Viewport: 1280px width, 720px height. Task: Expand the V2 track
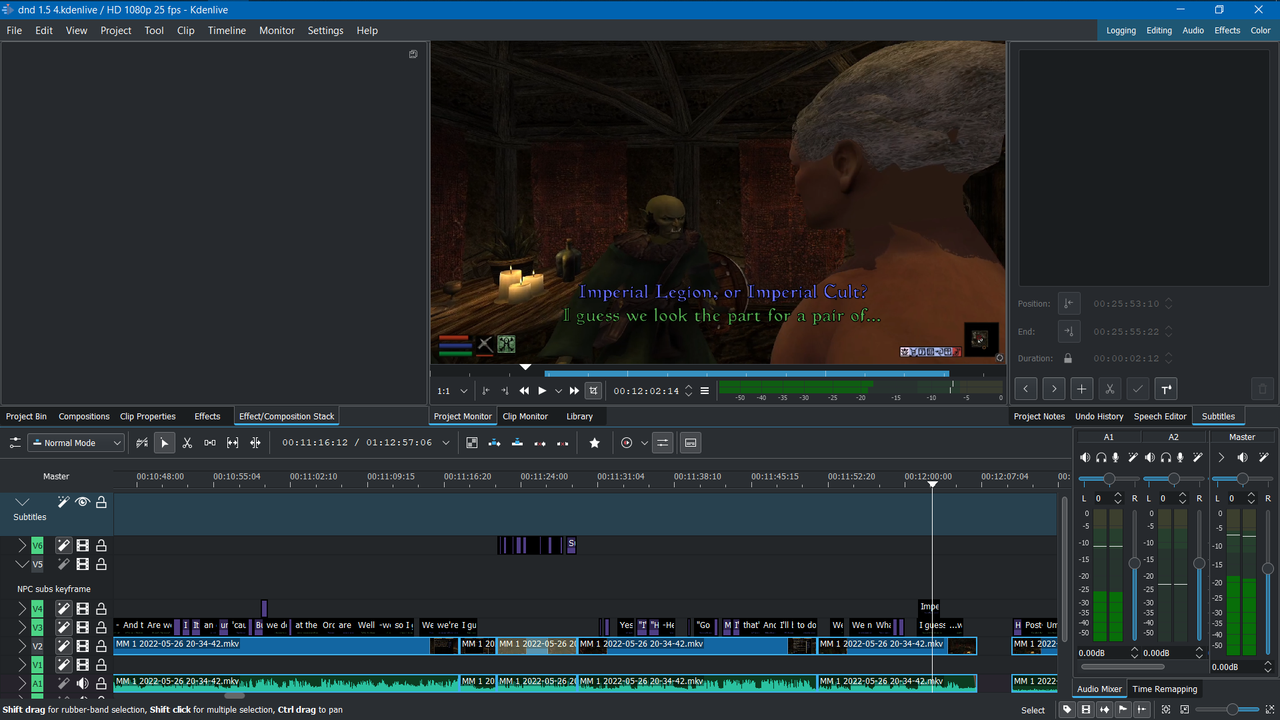pos(22,646)
